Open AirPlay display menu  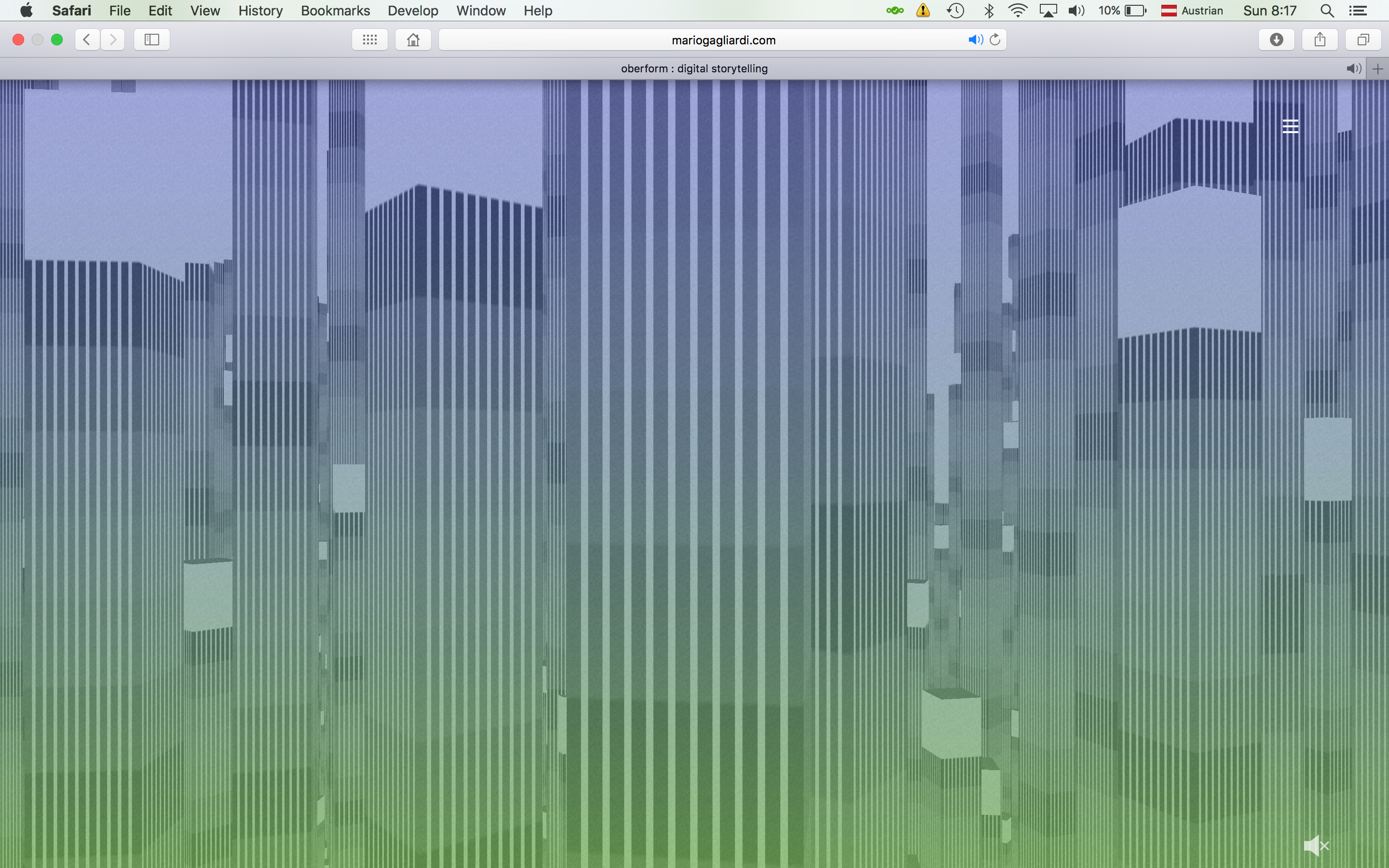coord(1048,10)
